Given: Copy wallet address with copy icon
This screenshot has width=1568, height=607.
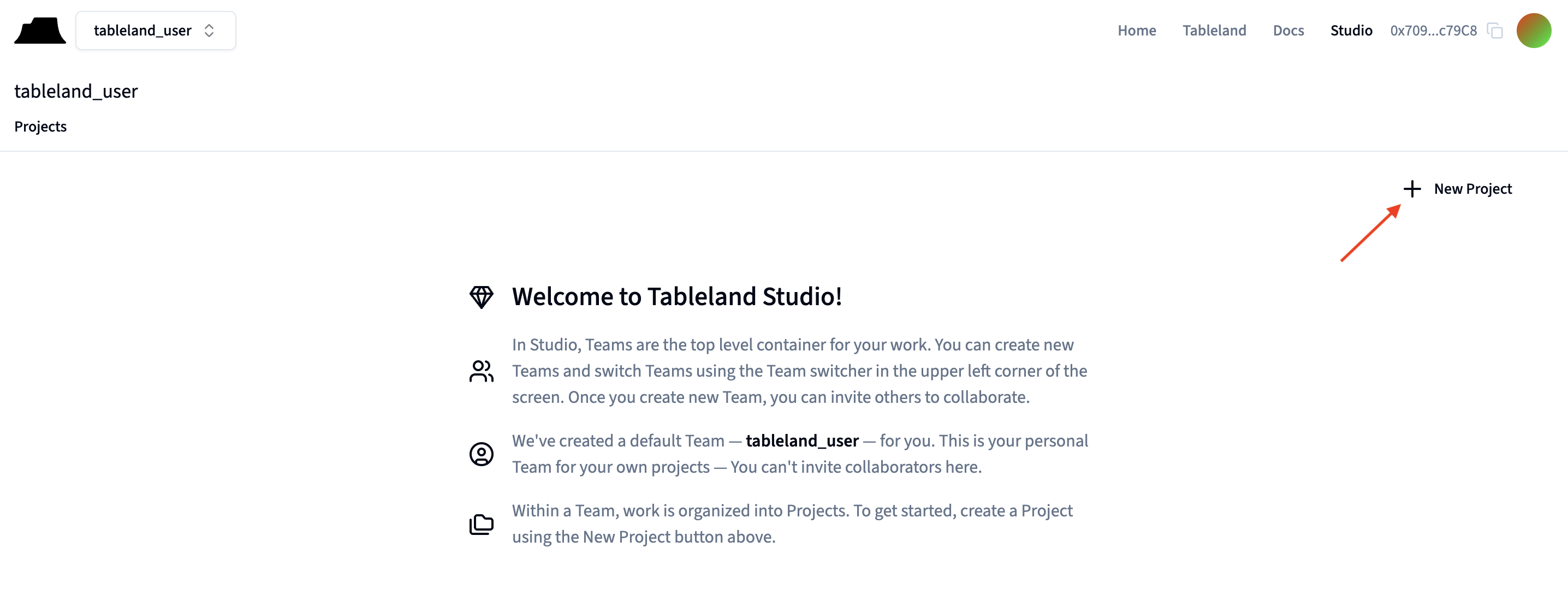Looking at the screenshot, I should coord(1494,31).
